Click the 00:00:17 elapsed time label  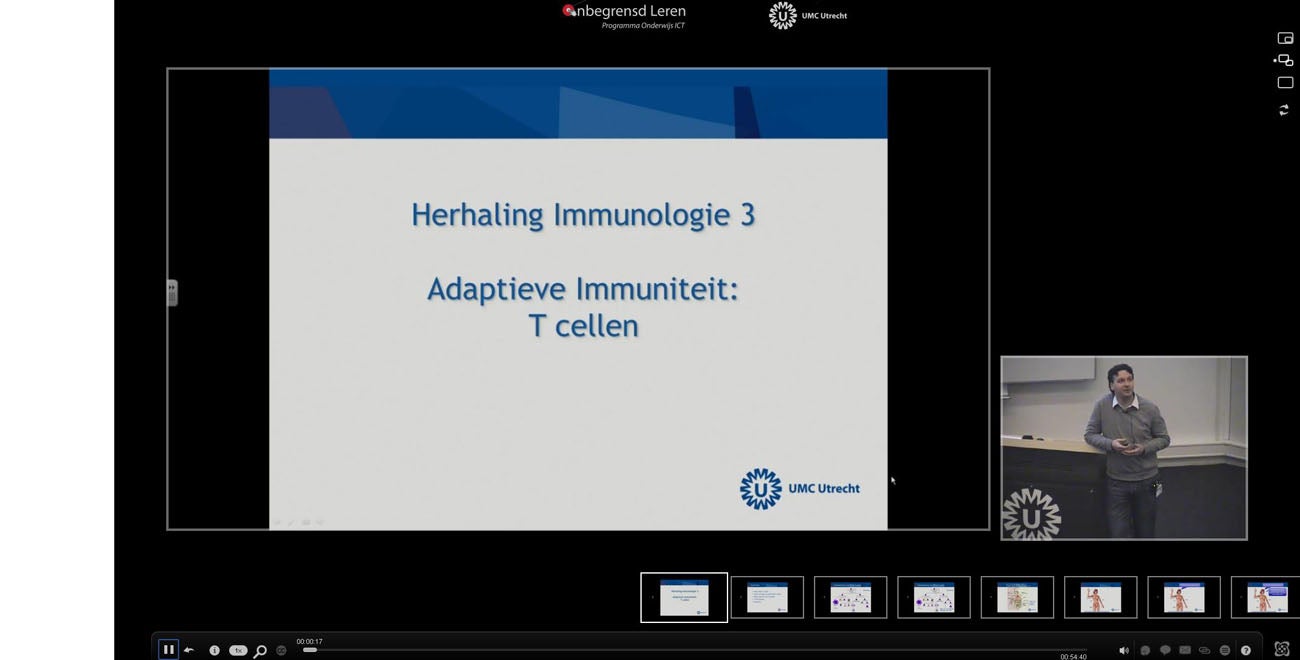pyautogui.click(x=309, y=642)
